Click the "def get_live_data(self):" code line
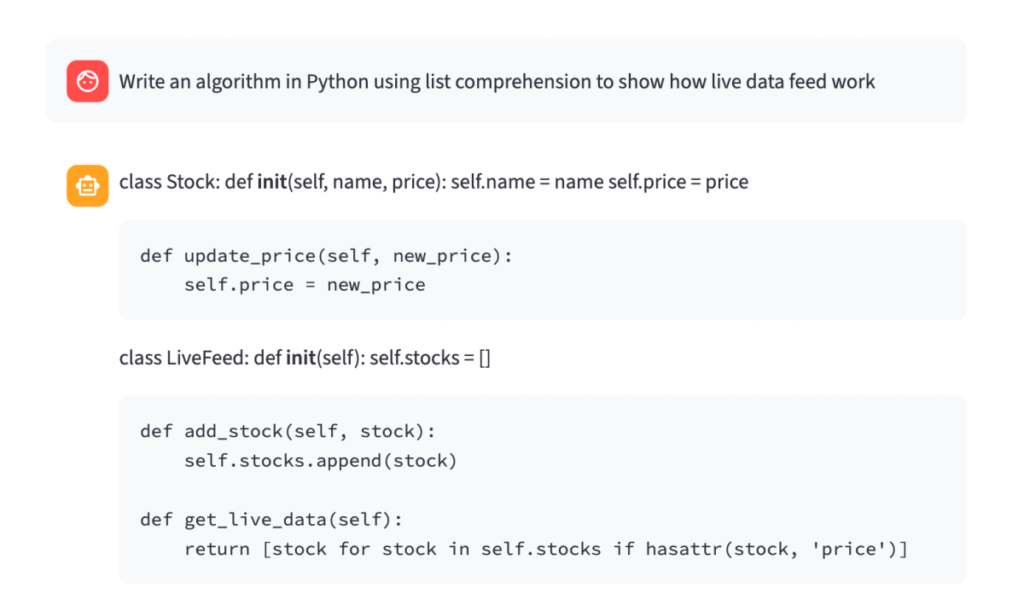Image resolution: width=1024 pixels, height=606 pixels. click(x=271, y=520)
